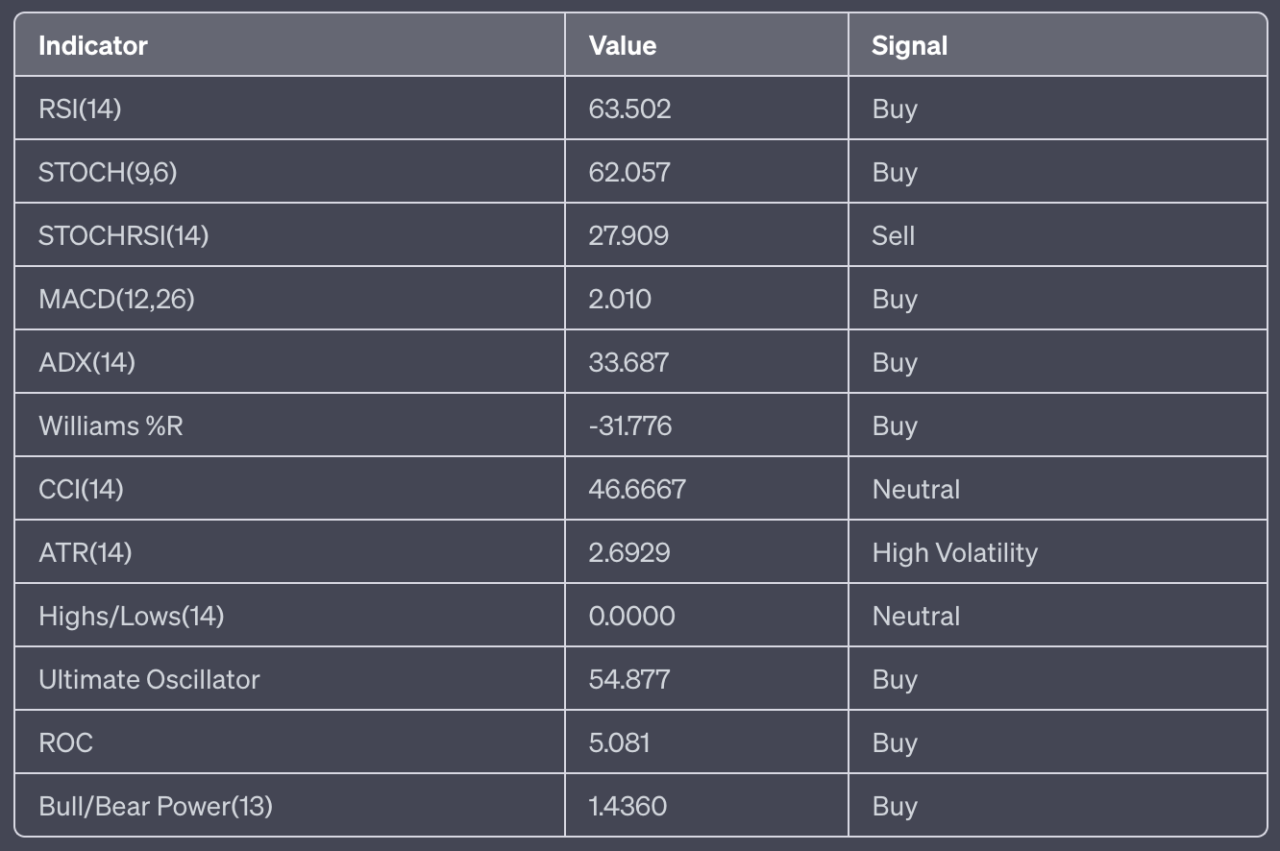This screenshot has height=851, width=1280.
Task: Click the Value column header
Action: pos(622,46)
